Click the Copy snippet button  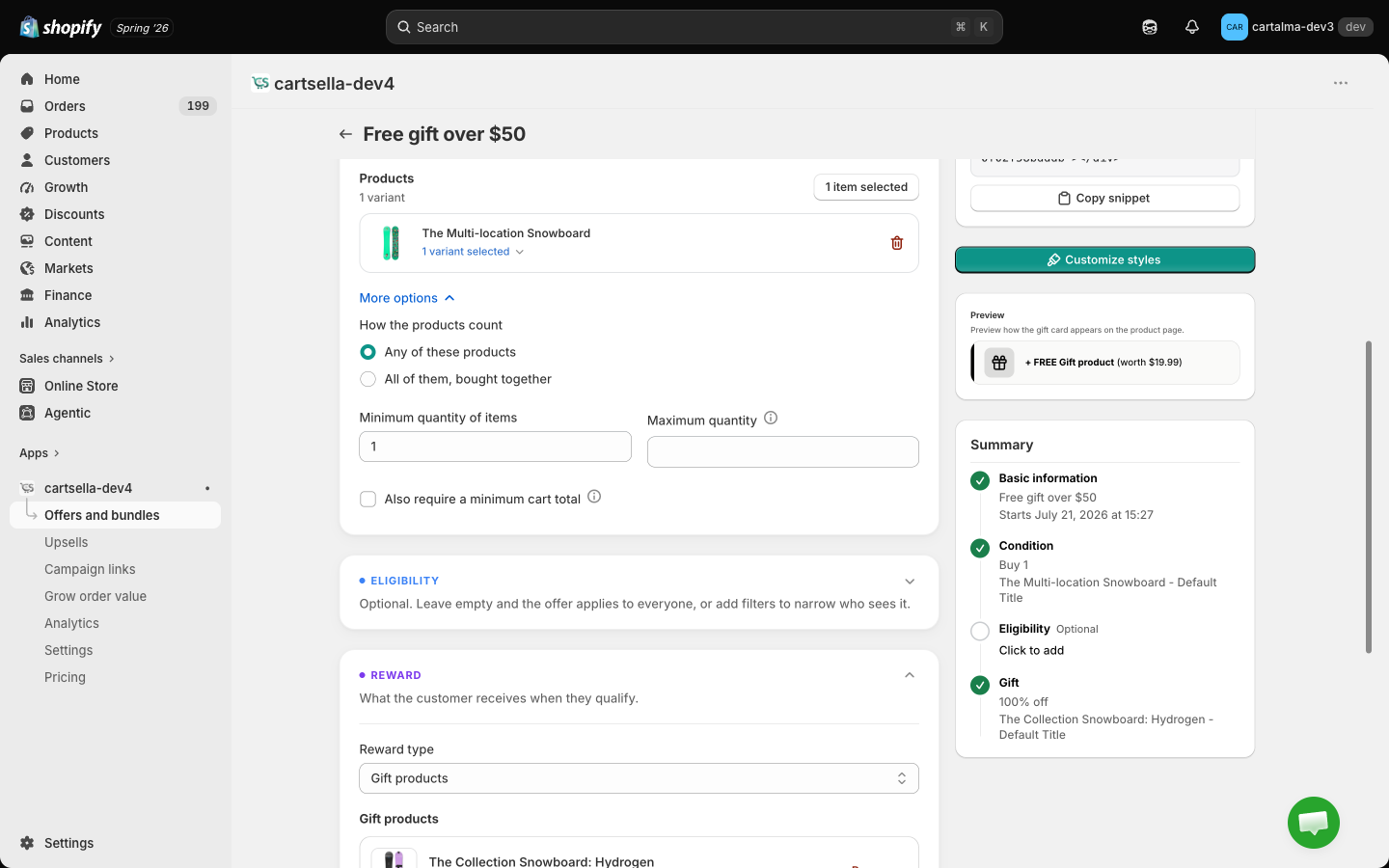(x=1104, y=198)
